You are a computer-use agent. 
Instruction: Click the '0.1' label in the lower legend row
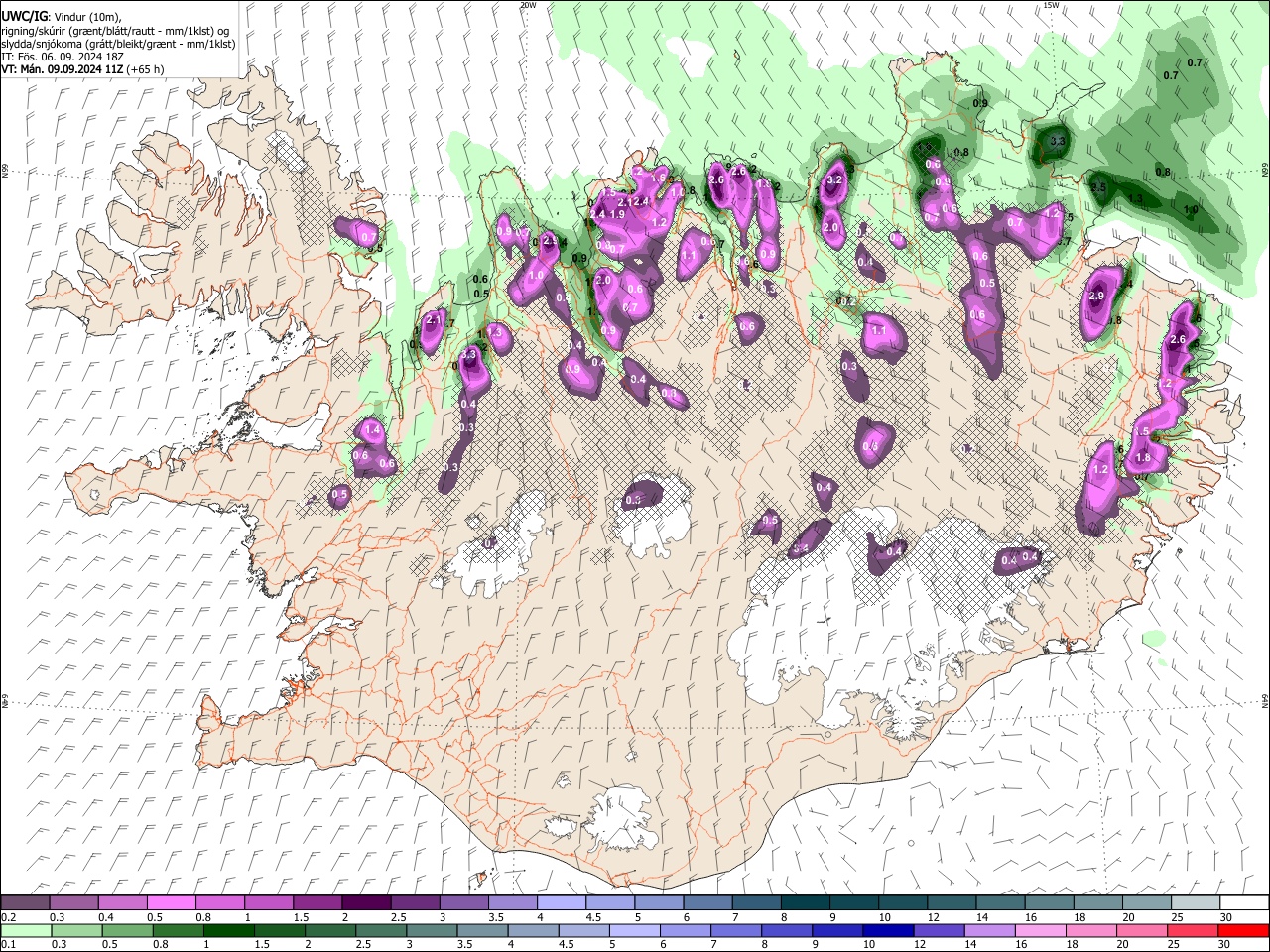point(8,945)
